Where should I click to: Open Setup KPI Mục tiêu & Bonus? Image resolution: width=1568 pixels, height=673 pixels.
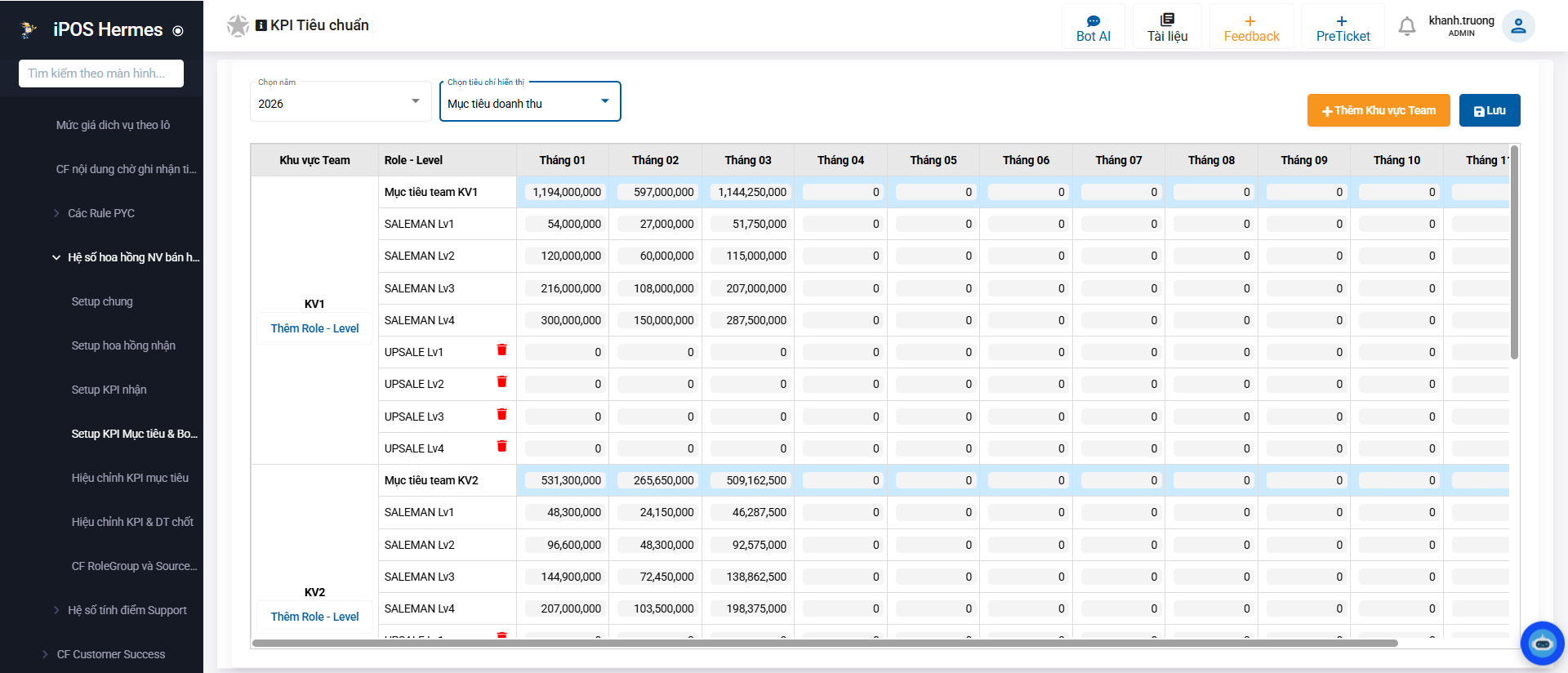click(x=135, y=434)
